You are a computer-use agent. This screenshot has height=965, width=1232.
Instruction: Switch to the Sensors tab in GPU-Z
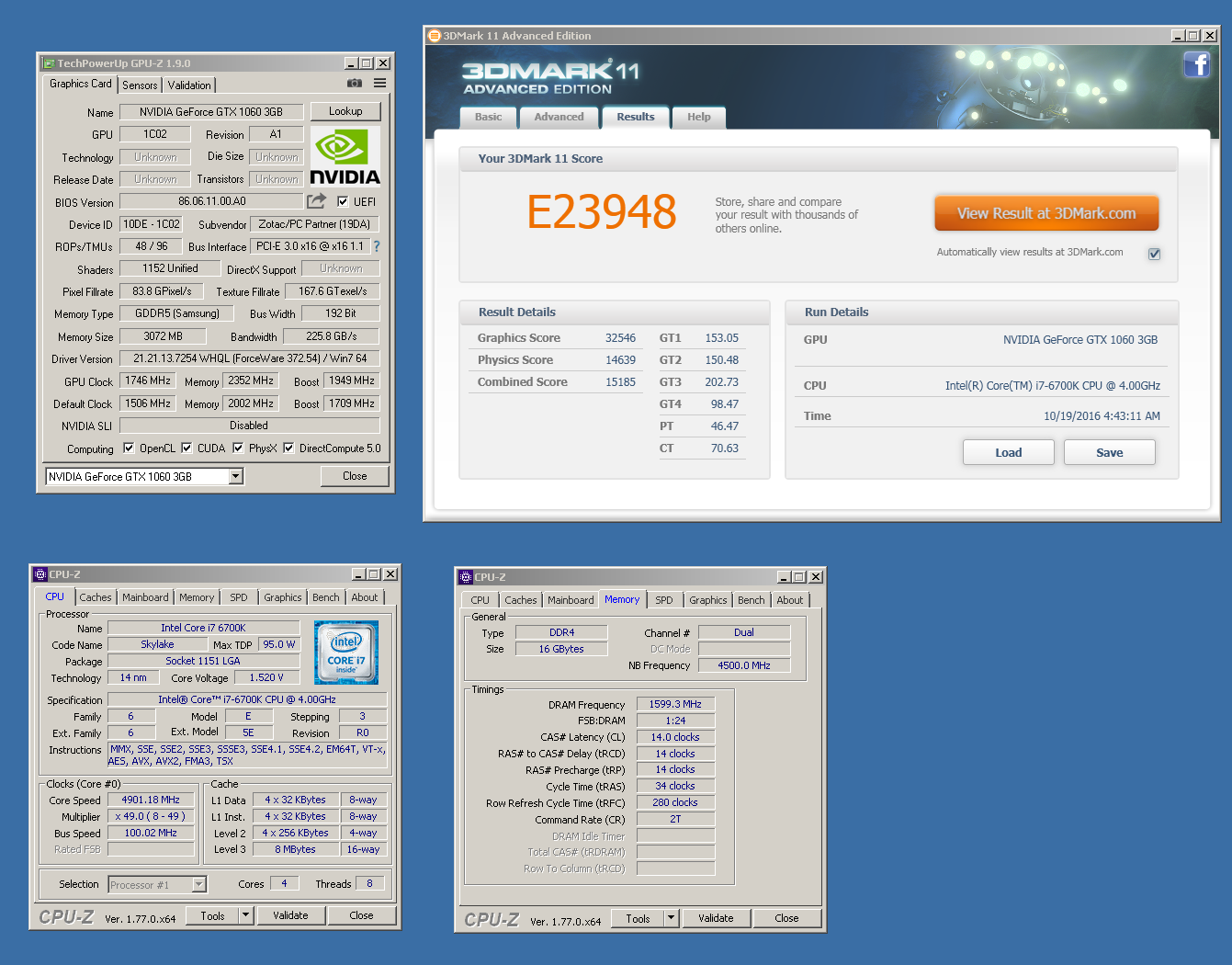[x=140, y=85]
